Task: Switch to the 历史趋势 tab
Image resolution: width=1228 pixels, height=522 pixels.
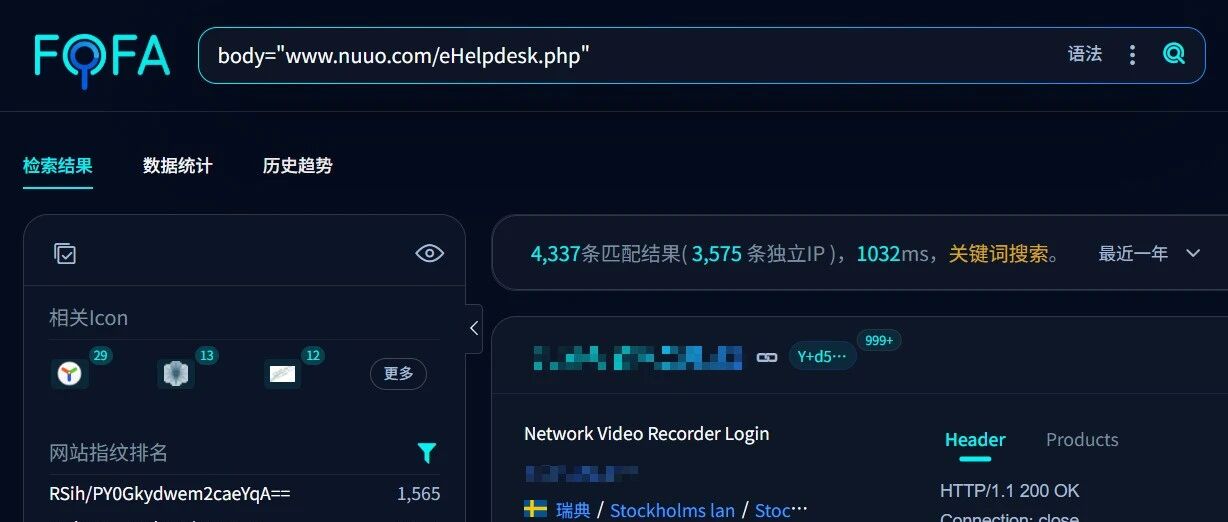Action: 297,166
